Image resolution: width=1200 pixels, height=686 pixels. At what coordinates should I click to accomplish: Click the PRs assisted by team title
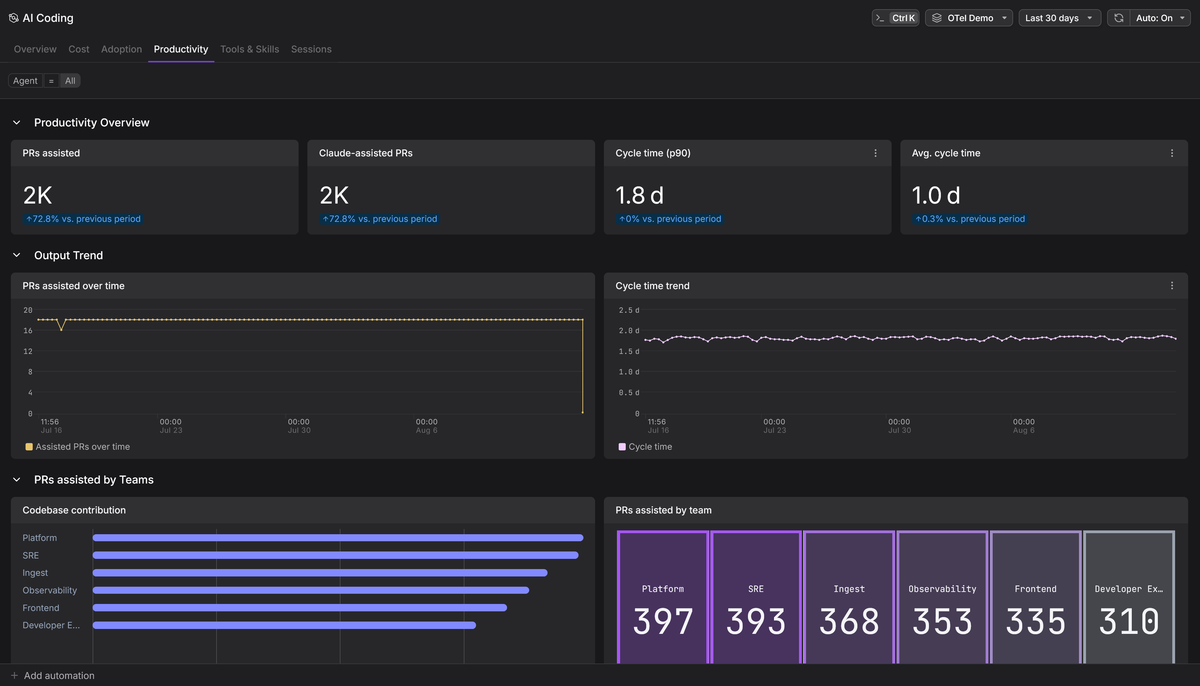[664, 510]
